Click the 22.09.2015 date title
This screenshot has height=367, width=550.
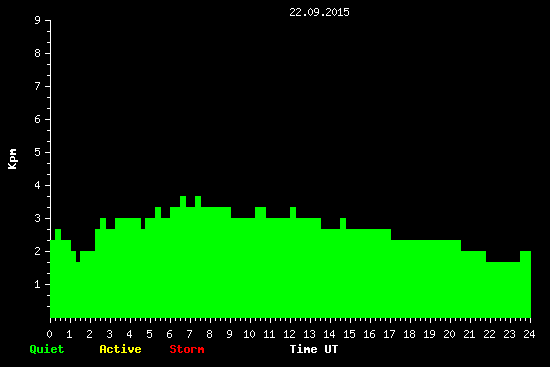319,12
